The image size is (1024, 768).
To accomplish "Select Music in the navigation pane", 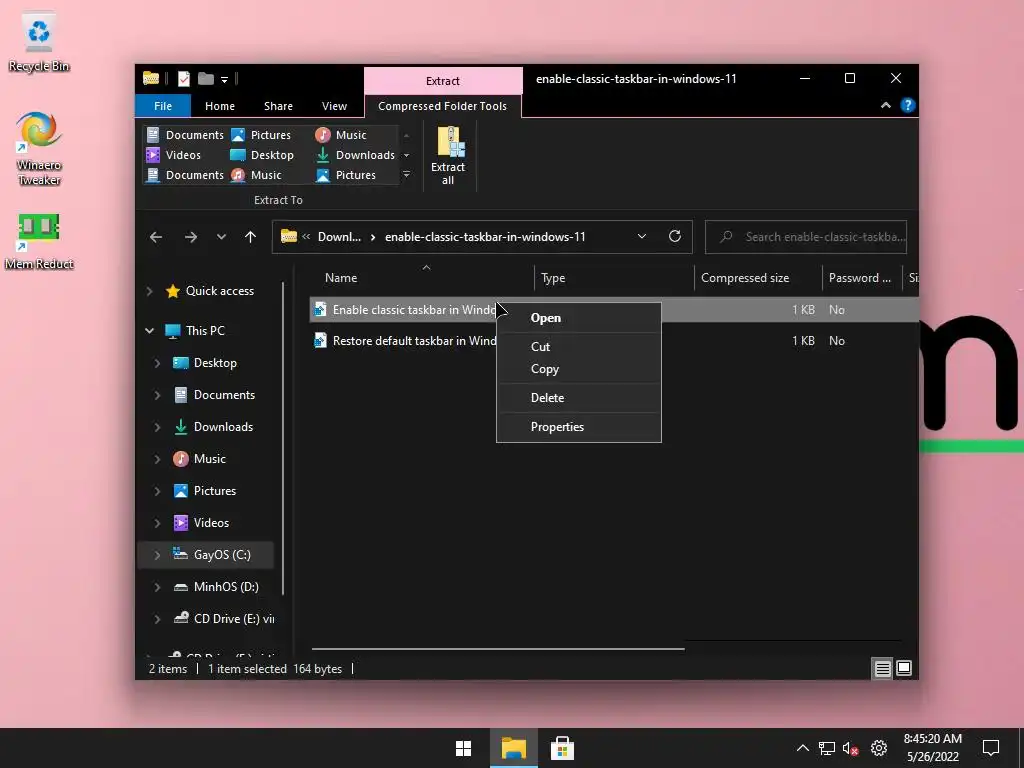I will coord(209,459).
